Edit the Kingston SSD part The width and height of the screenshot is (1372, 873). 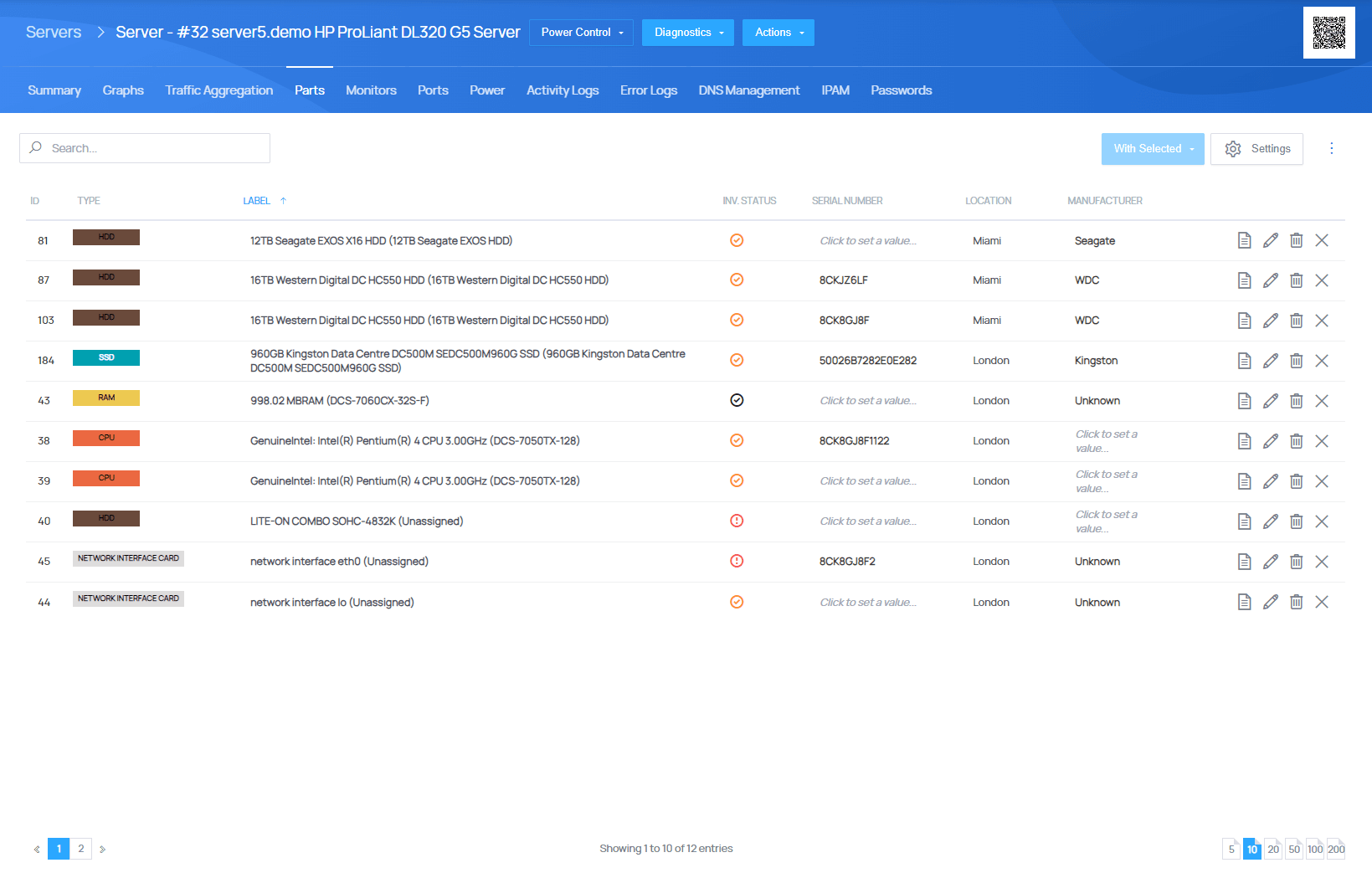coord(1271,361)
